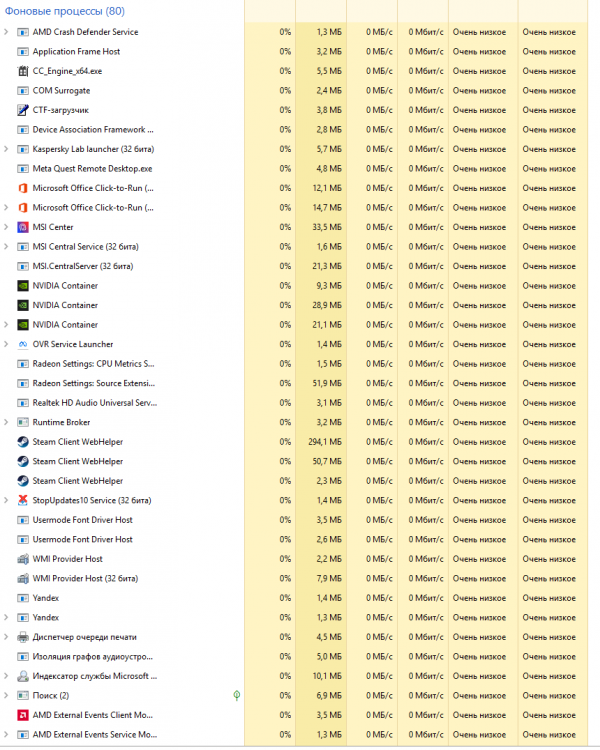Click the Фоновые процессы (80) group header
Viewport: 600px width, 750px height.
click(x=65, y=11)
